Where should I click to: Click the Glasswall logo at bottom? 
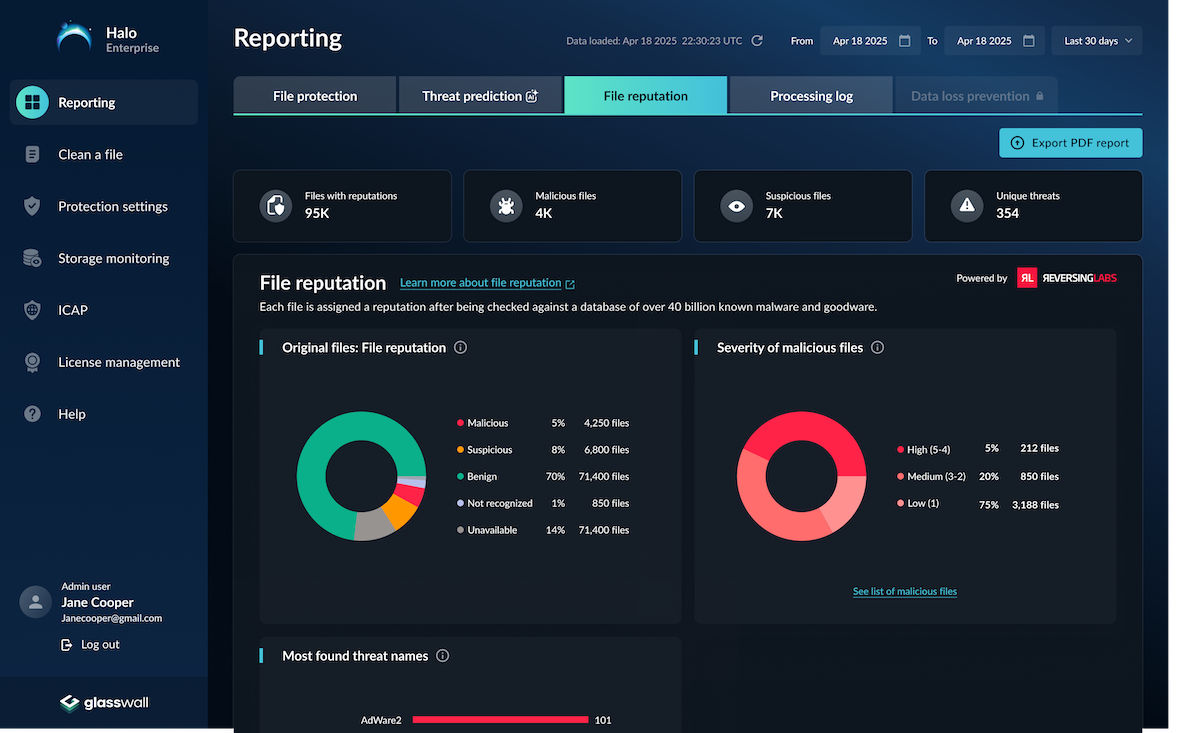tap(104, 703)
